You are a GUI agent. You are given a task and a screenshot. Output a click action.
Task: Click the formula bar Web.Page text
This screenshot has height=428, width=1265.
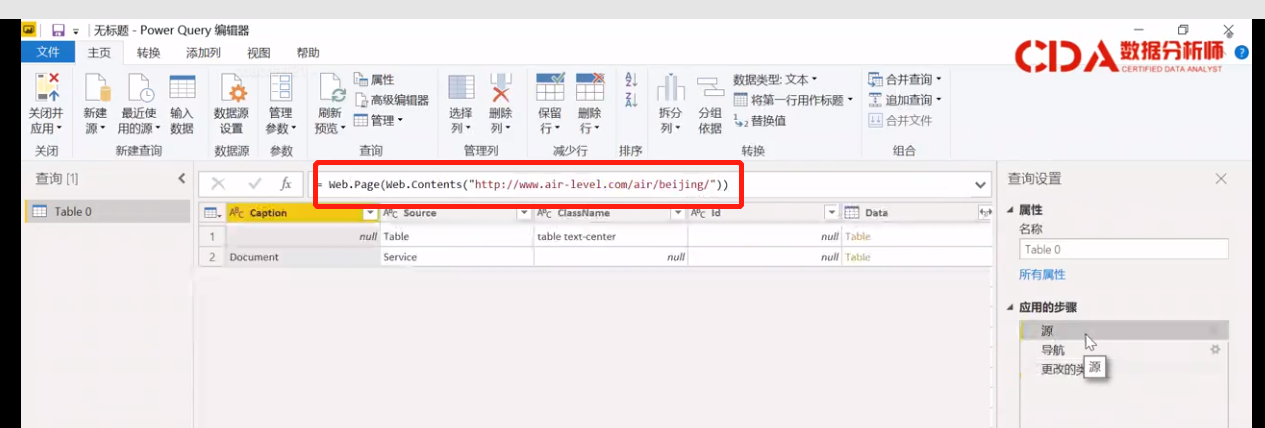528,185
